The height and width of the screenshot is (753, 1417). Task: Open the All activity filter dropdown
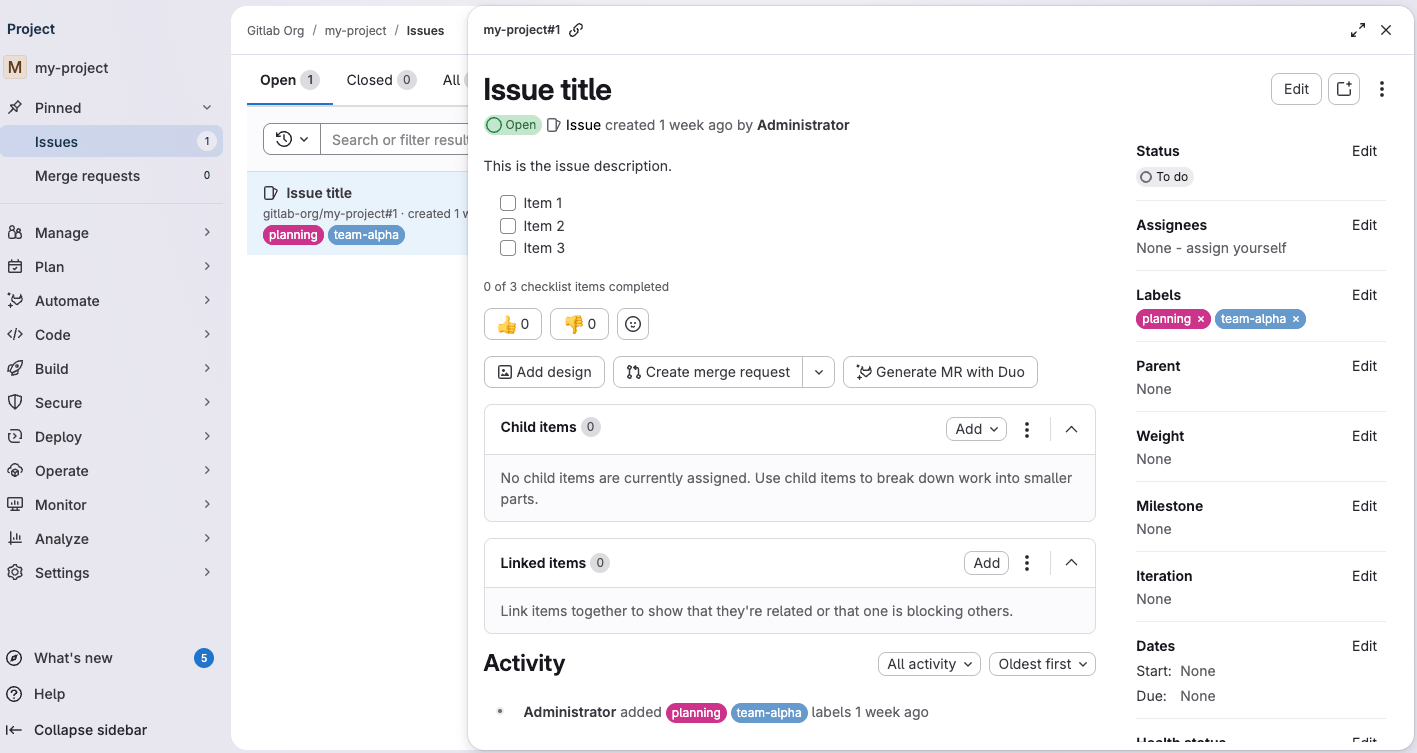click(930, 664)
